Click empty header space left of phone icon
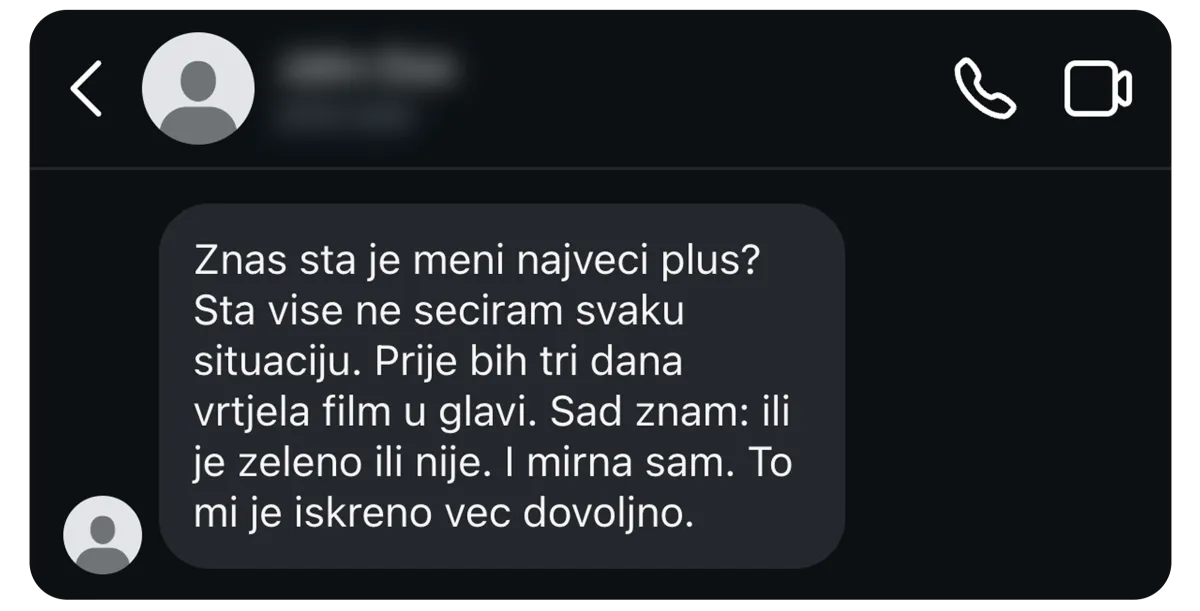Screen dimensions: 1200x611 click(x=700, y=90)
